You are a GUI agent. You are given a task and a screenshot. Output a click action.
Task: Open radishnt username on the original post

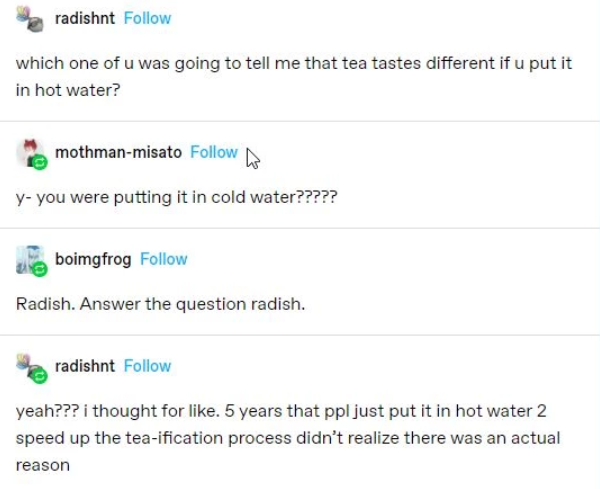(85, 18)
